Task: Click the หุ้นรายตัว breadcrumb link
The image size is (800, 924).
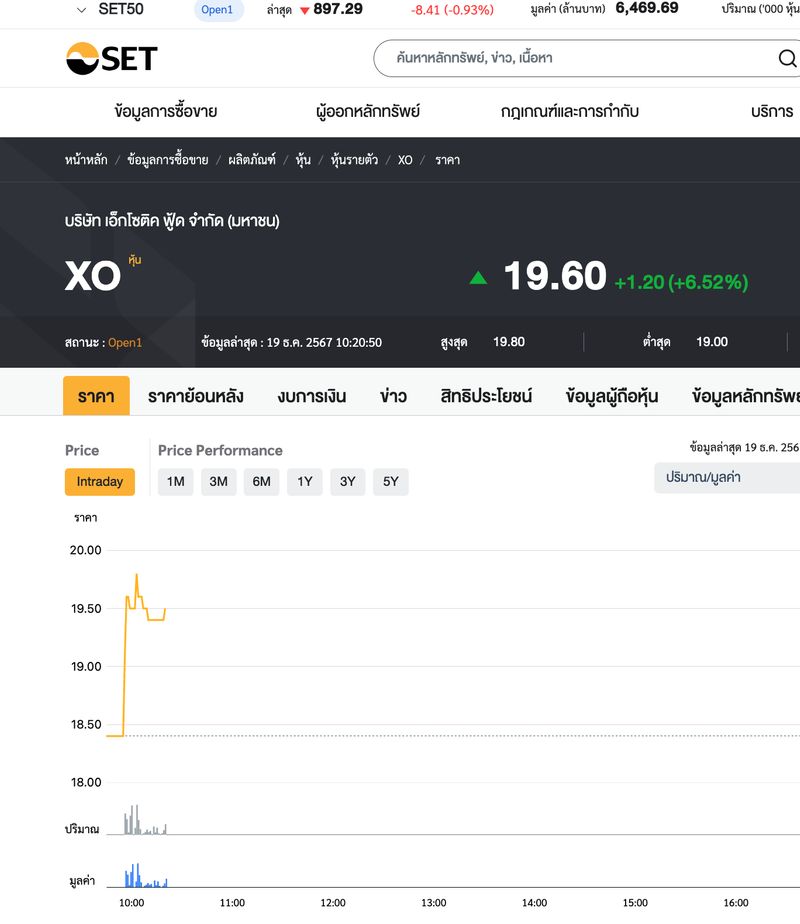Action: [354, 160]
